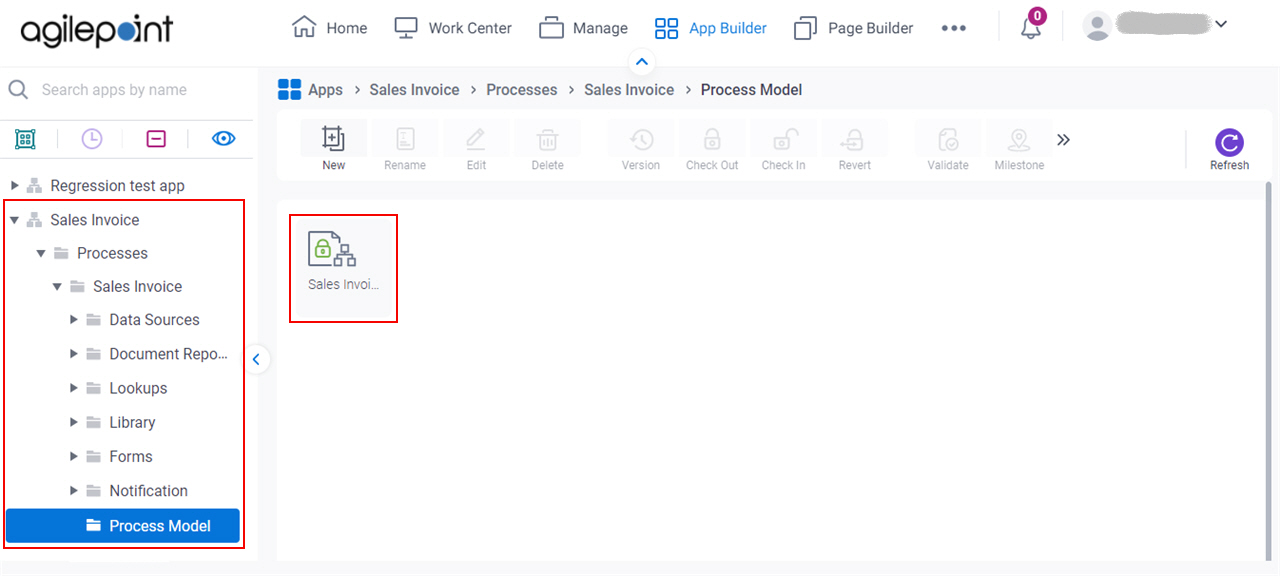This screenshot has height=576, width=1280.
Task: Select Notification tree item
Action: click(148, 491)
